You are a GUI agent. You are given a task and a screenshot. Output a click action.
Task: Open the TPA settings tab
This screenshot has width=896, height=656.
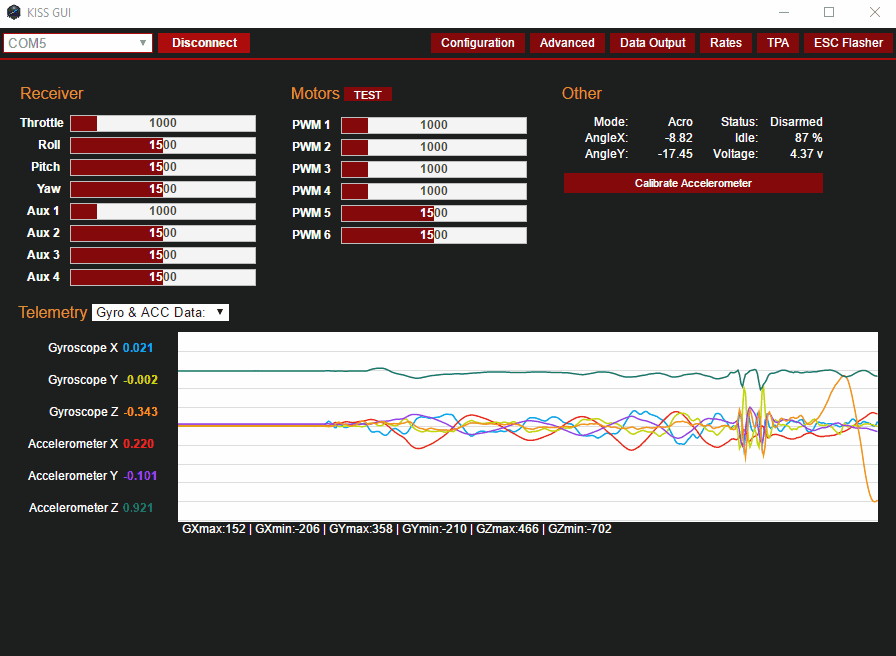point(778,43)
